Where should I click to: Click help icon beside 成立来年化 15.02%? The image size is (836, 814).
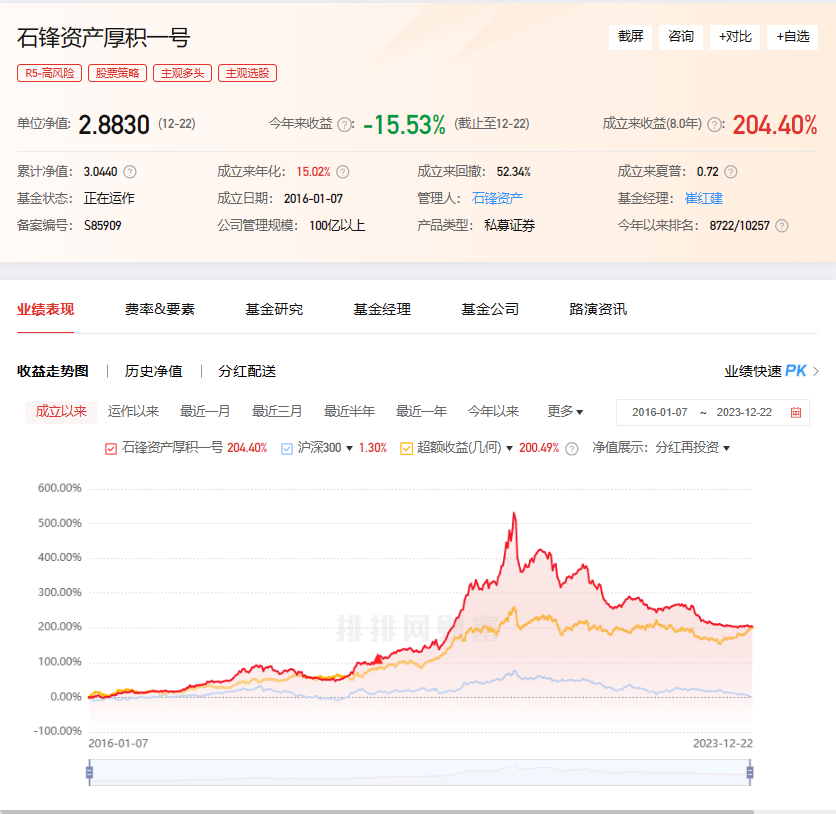(x=343, y=172)
